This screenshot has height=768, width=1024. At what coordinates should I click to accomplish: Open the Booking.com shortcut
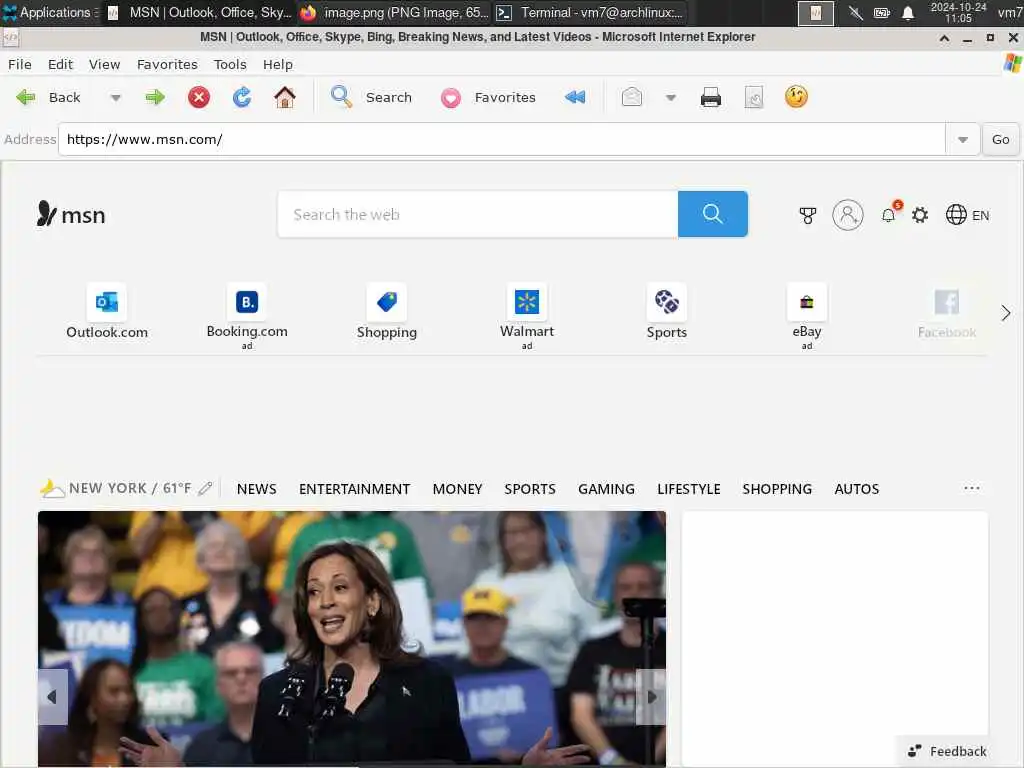tap(247, 317)
